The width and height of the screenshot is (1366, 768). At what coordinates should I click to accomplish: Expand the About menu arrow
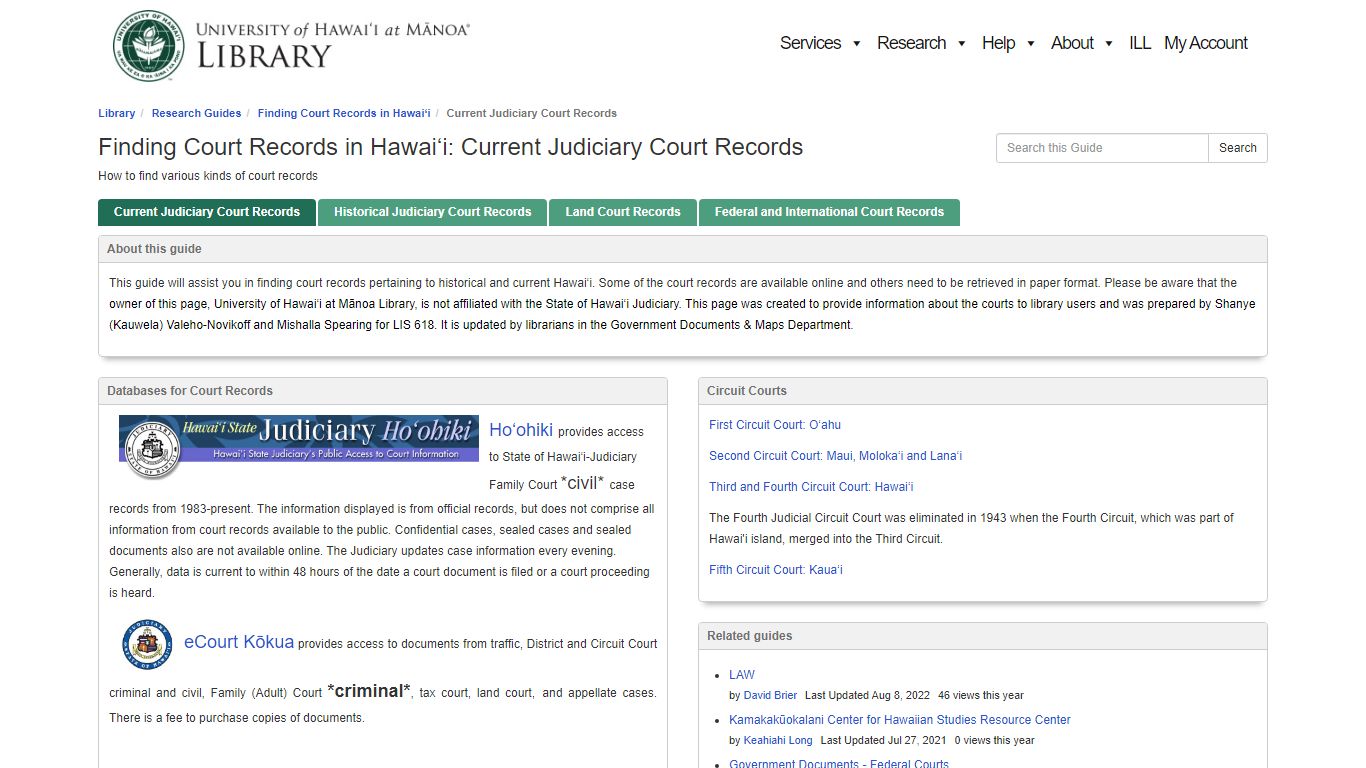pyautogui.click(x=1109, y=43)
